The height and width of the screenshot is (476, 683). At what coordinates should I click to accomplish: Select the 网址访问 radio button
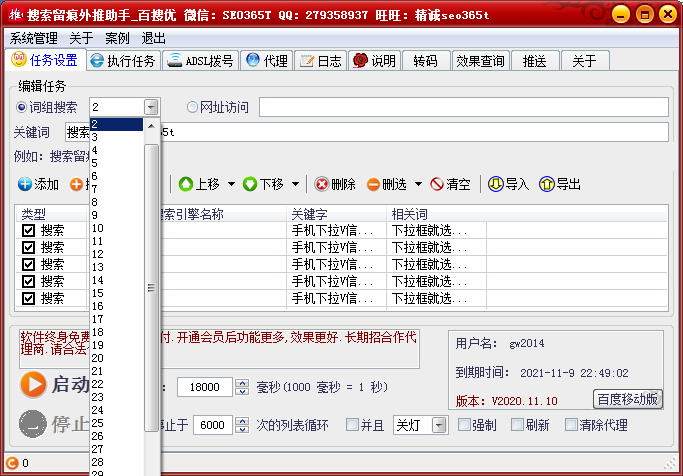[x=192, y=107]
